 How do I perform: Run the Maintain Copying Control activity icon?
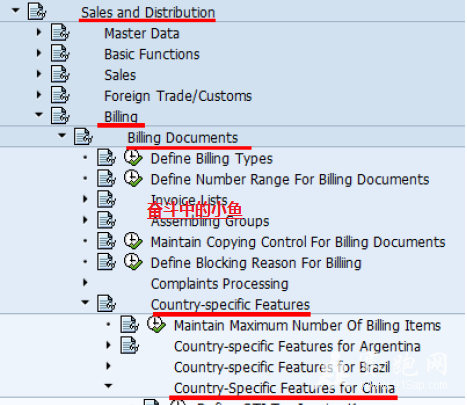[x=133, y=241]
